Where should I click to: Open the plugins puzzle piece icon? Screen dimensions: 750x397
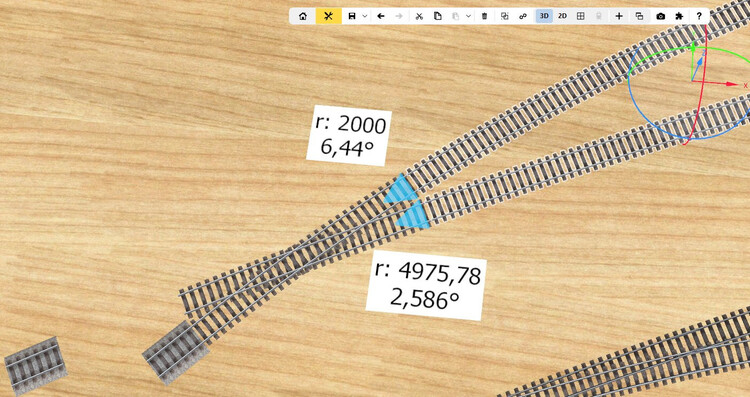coord(679,16)
